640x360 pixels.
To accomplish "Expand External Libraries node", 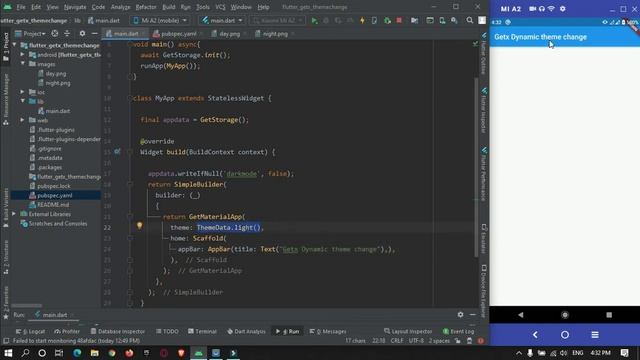I will point(14,214).
